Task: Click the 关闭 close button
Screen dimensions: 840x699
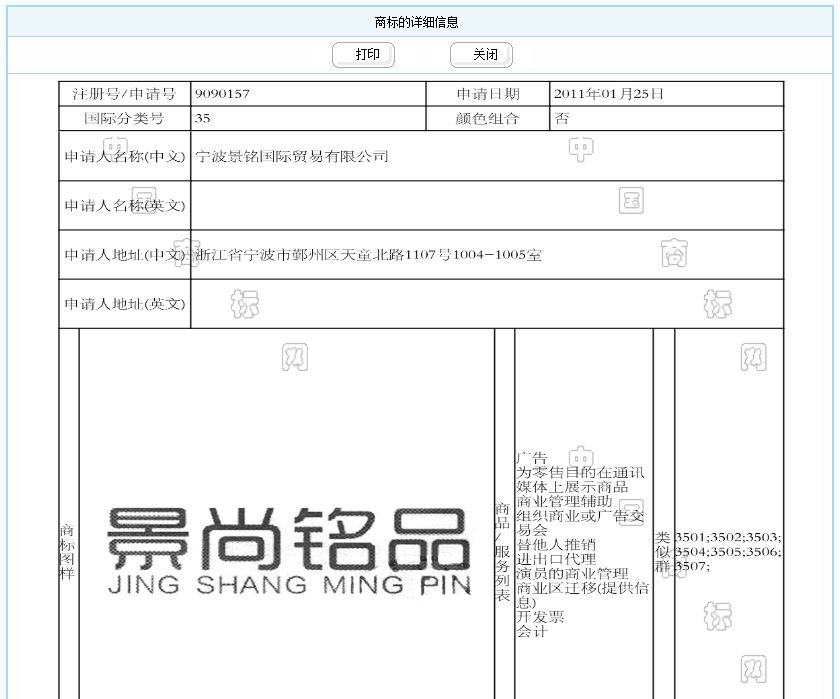Action: click(x=481, y=55)
